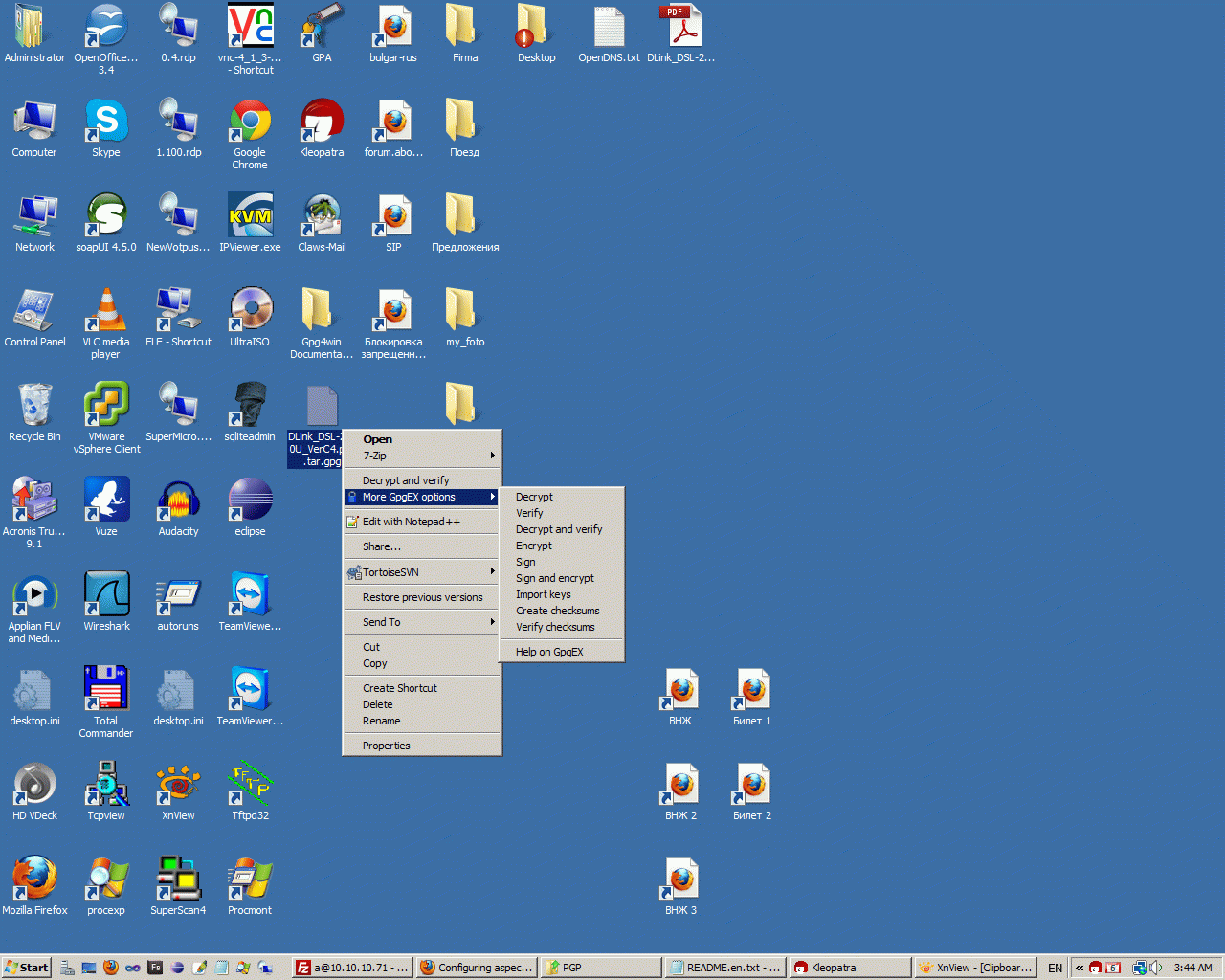The height and width of the screenshot is (980, 1225).
Task: Expand the TortoiseSVN submenu
Action: pos(422,572)
